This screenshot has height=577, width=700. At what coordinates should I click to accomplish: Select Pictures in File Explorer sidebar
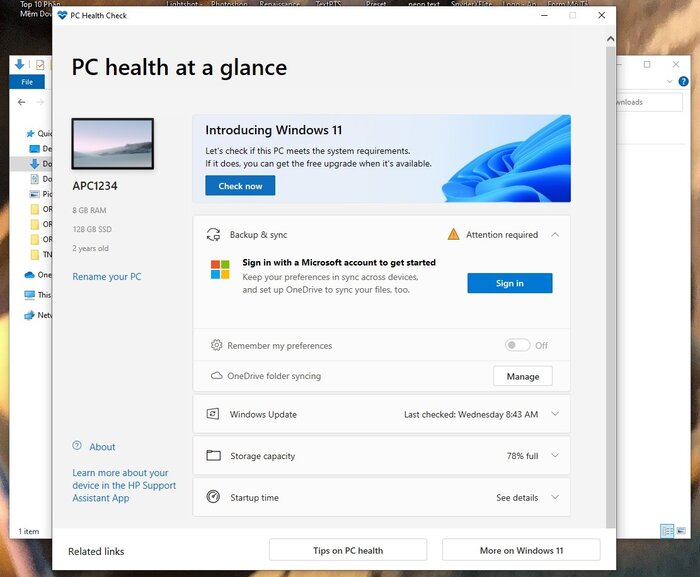click(x=41, y=194)
